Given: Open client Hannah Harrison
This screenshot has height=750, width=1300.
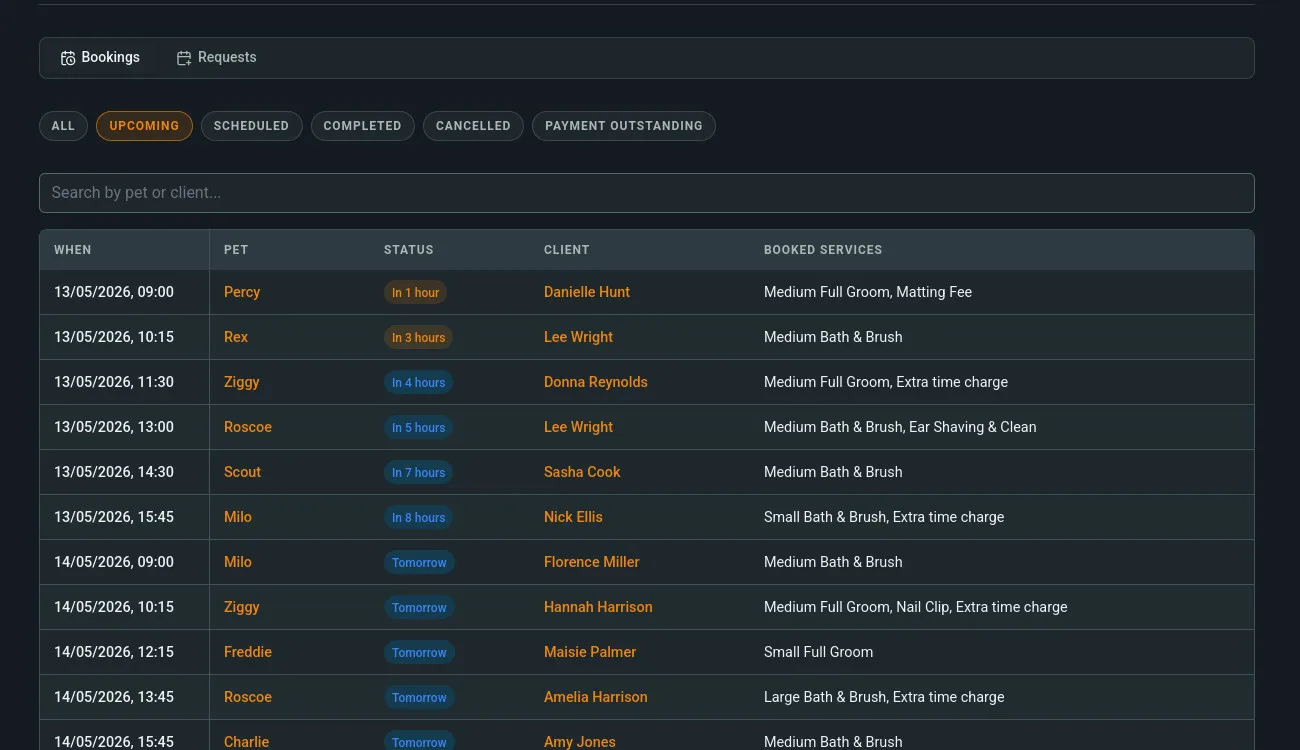Looking at the screenshot, I should pyautogui.click(x=598, y=607).
